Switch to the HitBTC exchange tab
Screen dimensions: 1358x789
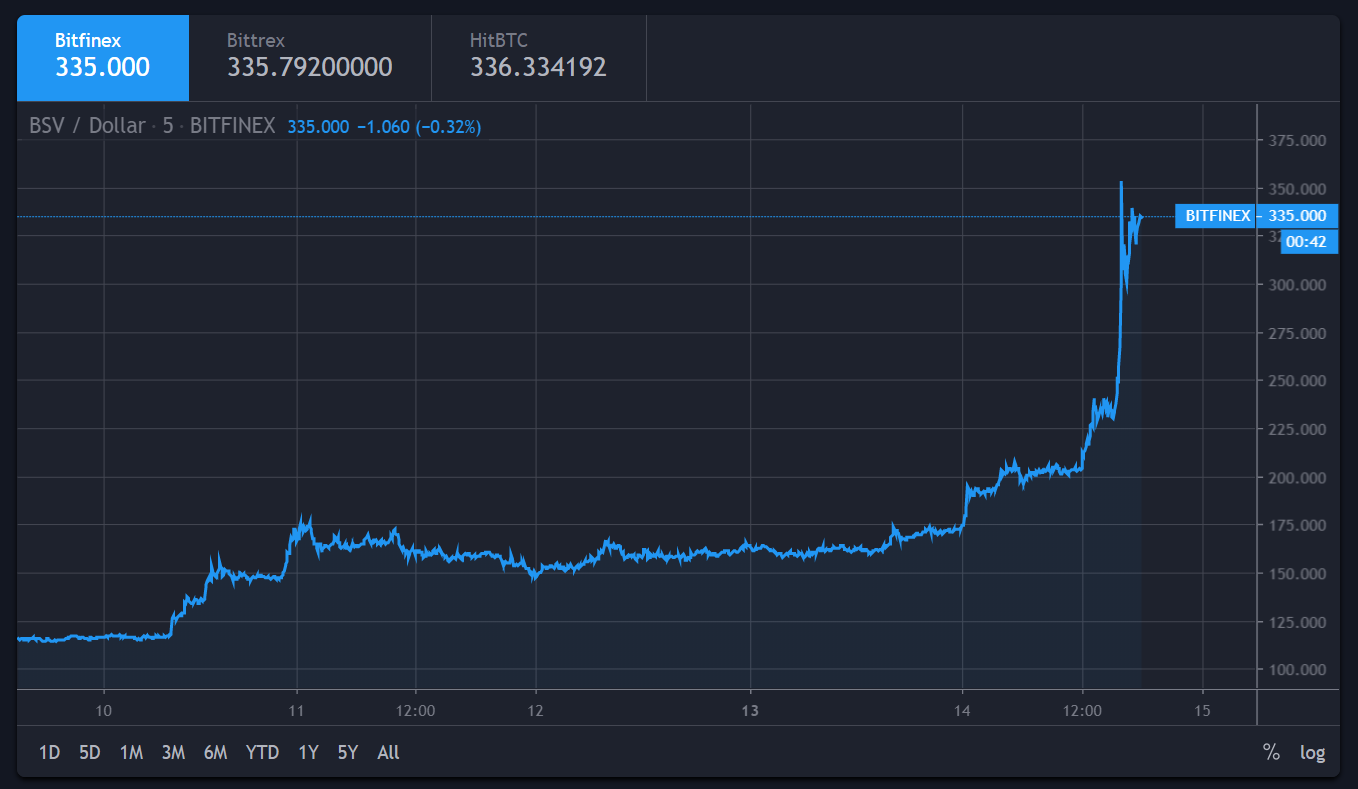(x=539, y=58)
